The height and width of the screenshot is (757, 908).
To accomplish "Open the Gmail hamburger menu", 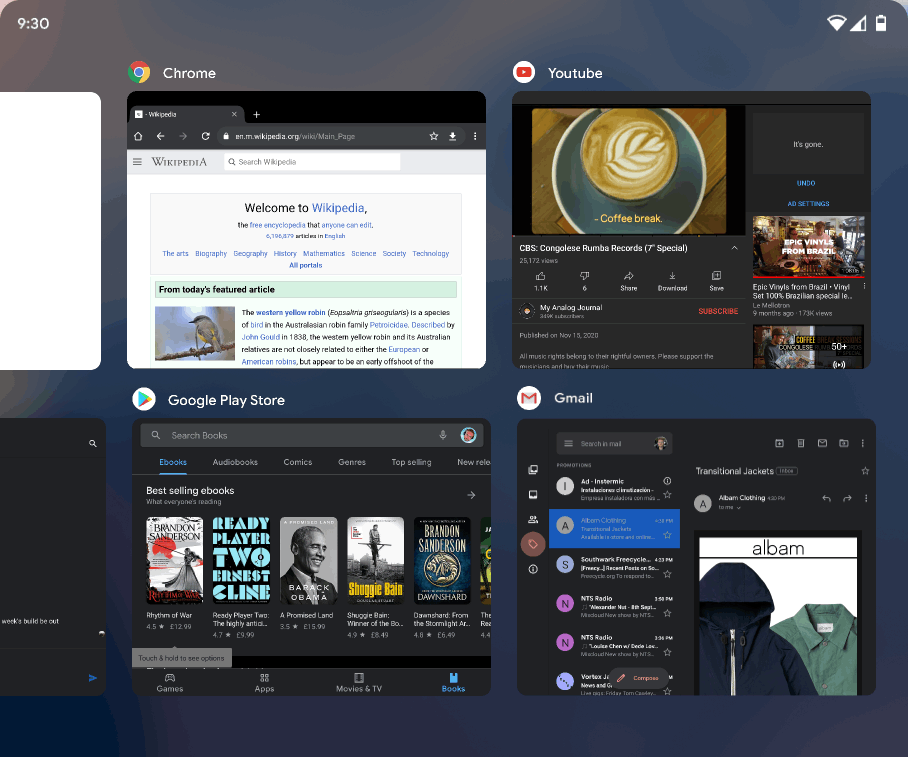I will pos(569,444).
